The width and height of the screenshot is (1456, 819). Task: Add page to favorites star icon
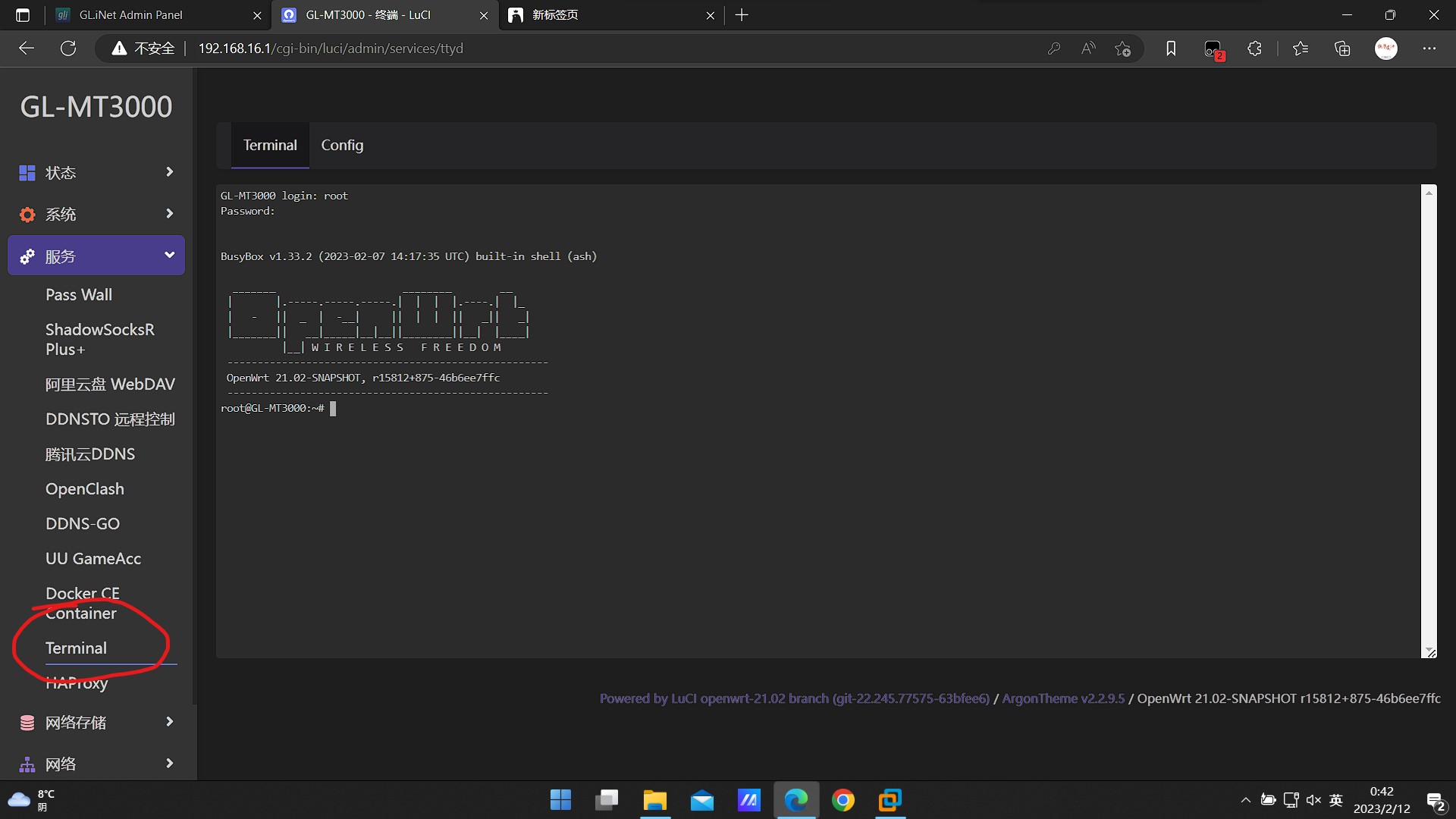coord(1122,49)
